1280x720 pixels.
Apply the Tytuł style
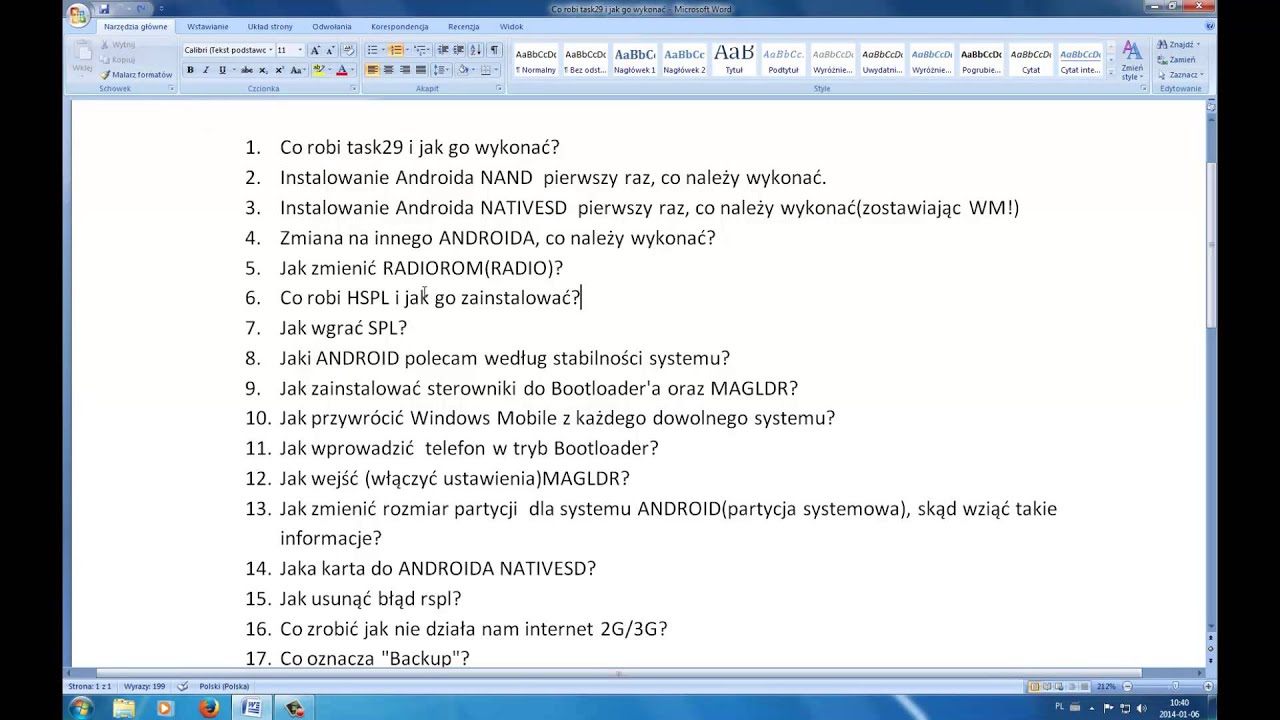(x=734, y=60)
